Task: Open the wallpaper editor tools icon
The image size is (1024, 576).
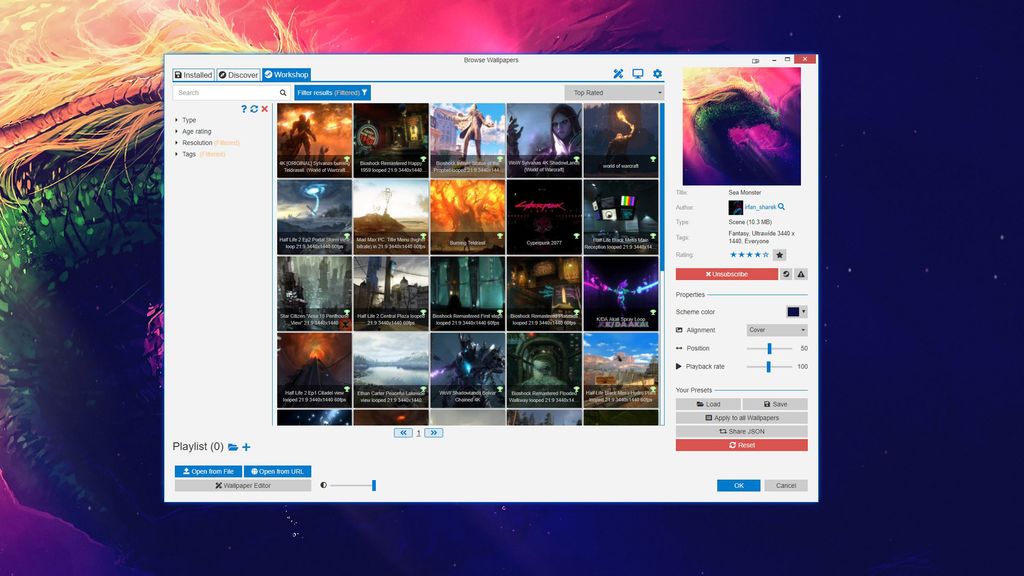Action: (x=618, y=74)
